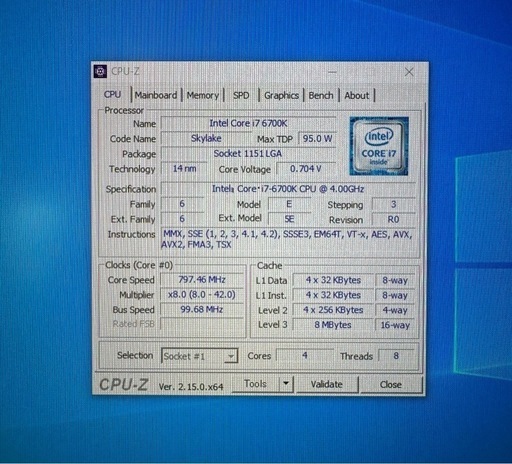
Task: Click the Intel Core i7 logo badge
Action: pyautogui.click(x=379, y=146)
